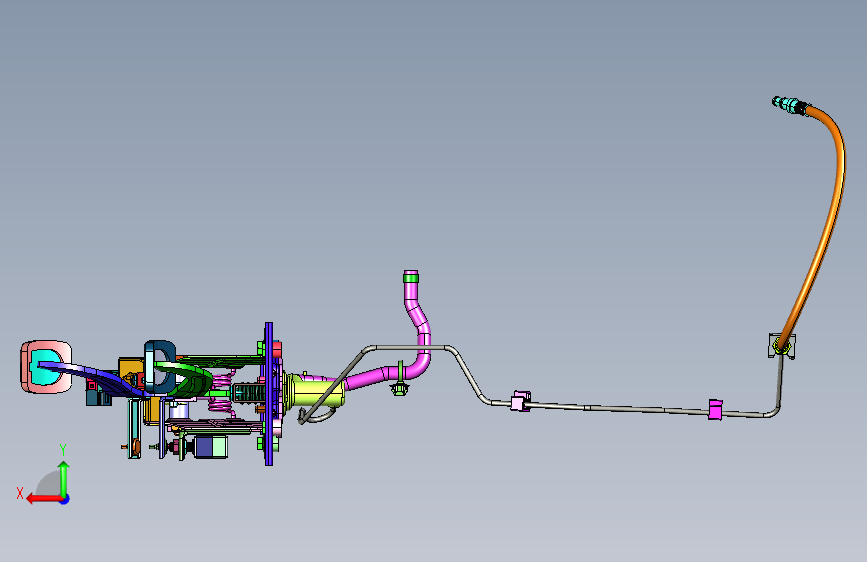Select the right magenta clip on the gray tube
Image resolution: width=867 pixels, height=562 pixels.
click(x=715, y=409)
